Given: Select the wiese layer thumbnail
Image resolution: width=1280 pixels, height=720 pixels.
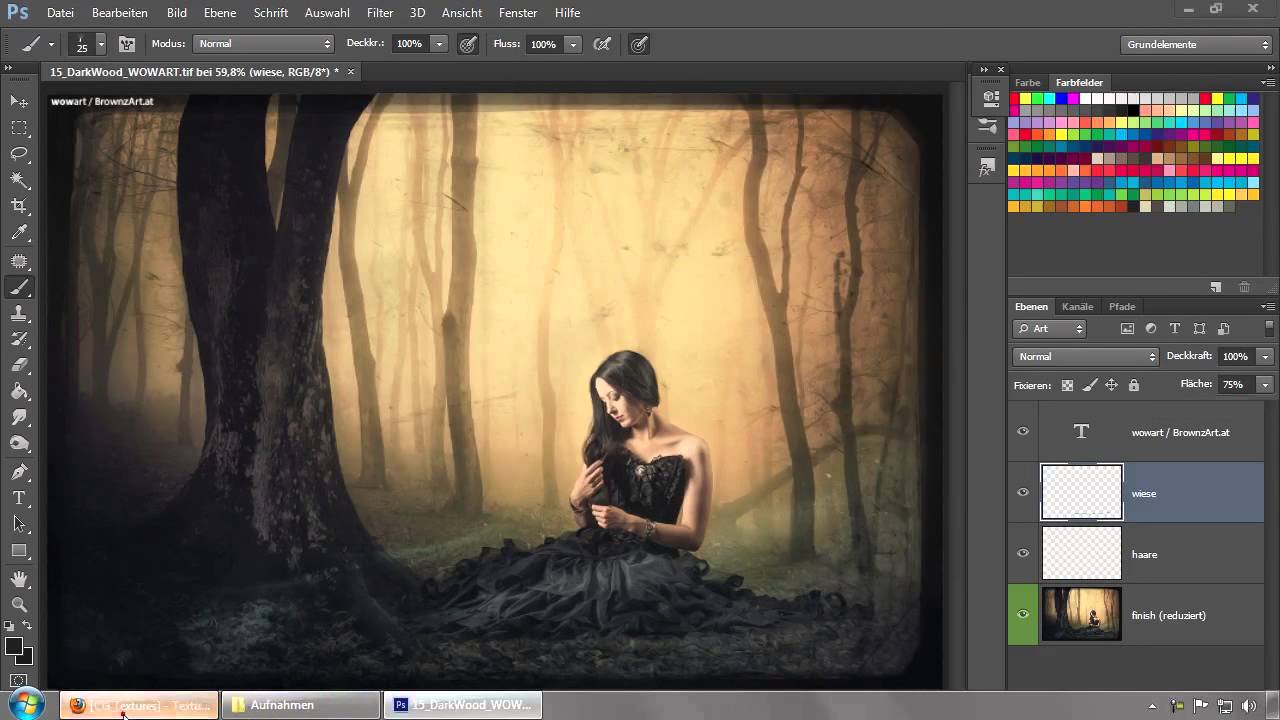Looking at the screenshot, I should [x=1082, y=492].
